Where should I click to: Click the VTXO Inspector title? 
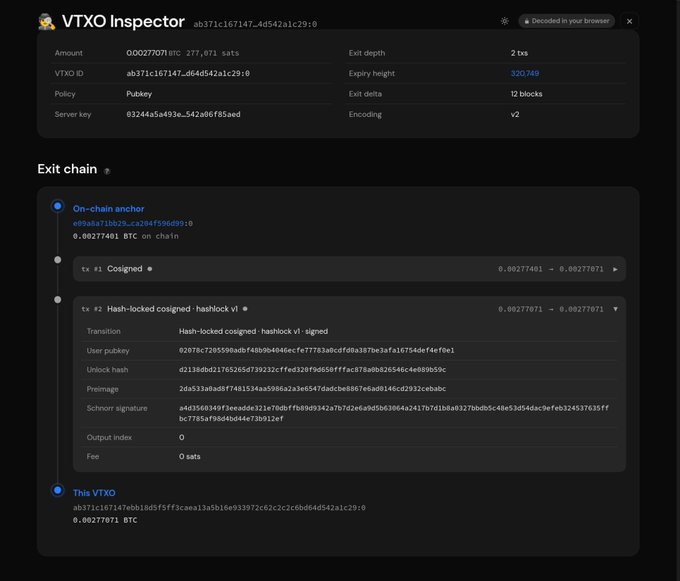tap(123, 21)
